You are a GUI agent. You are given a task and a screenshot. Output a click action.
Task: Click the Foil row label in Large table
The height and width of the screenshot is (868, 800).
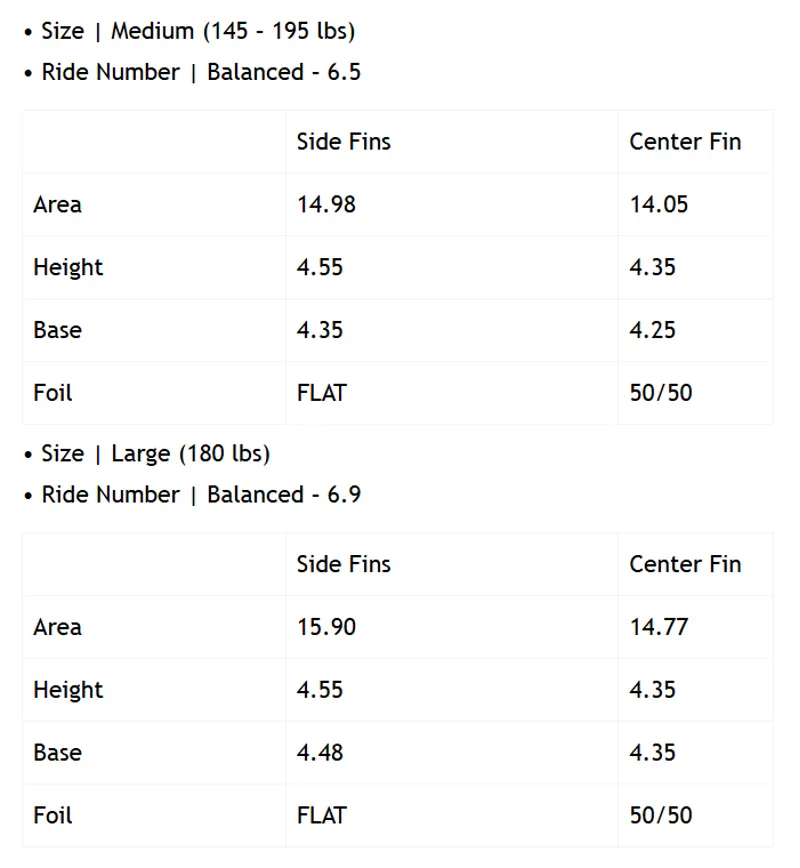[53, 815]
